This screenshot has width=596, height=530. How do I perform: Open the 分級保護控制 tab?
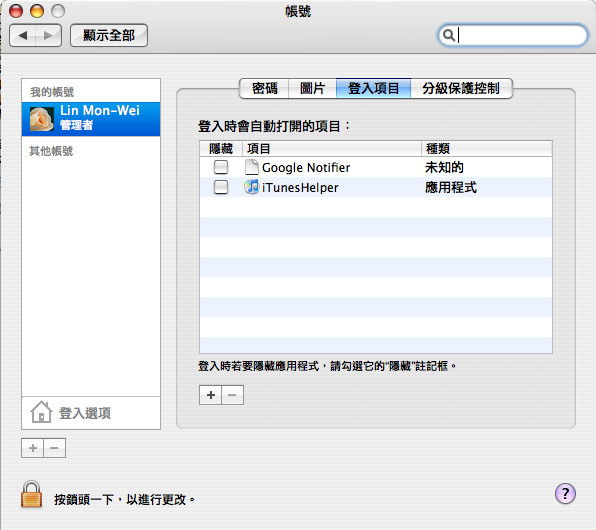(x=461, y=89)
